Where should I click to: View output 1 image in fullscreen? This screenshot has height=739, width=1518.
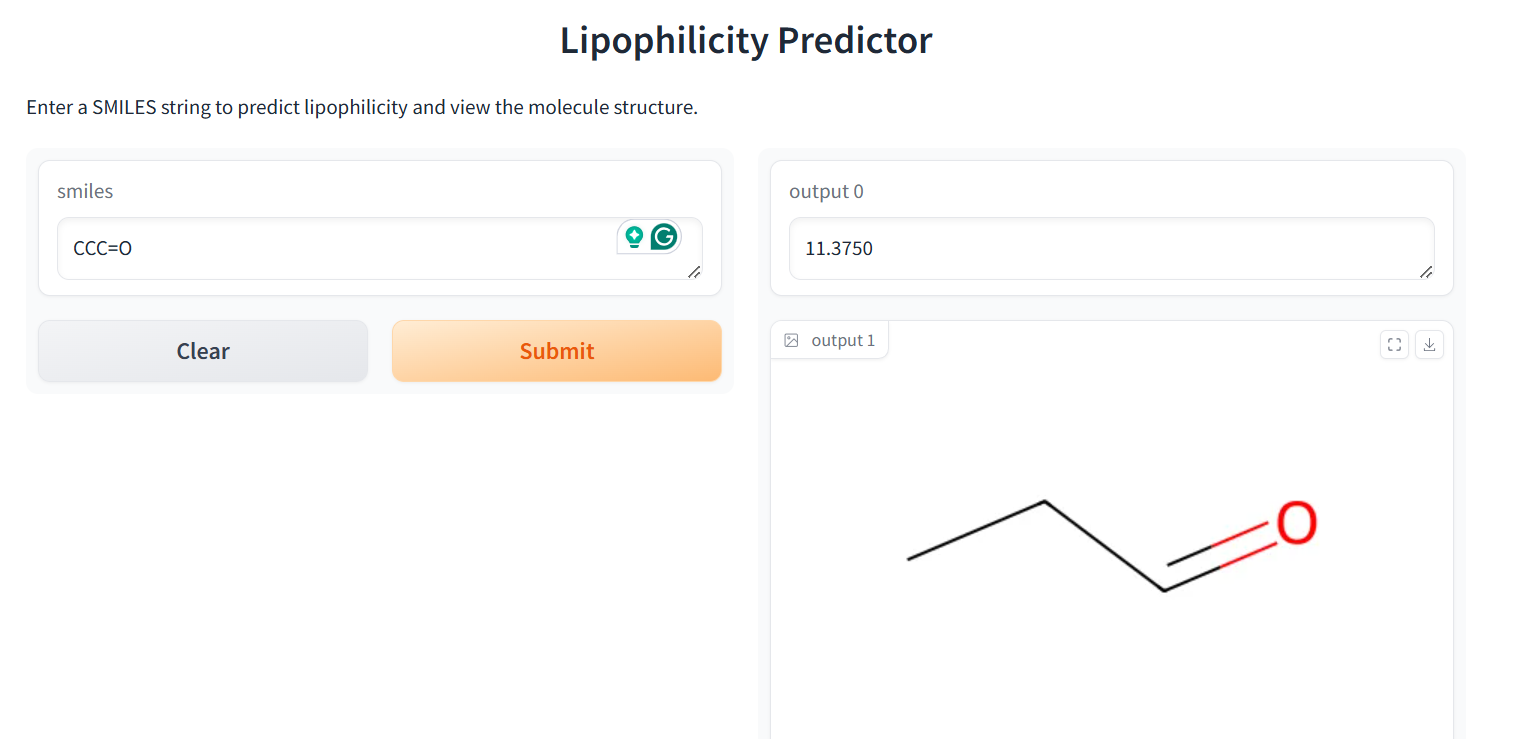pos(1394,344)
